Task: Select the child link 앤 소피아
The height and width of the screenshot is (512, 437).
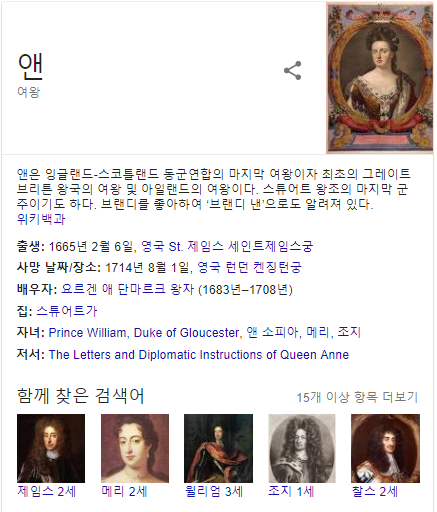Action: pyautogui.click(x=272, y=332)
